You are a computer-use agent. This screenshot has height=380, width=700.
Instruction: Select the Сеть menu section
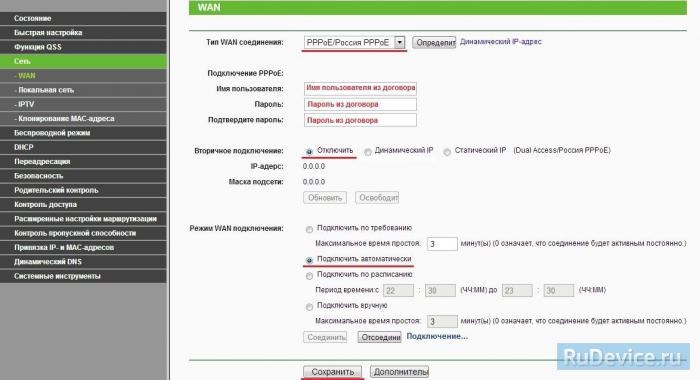click(x=83, y=61)
